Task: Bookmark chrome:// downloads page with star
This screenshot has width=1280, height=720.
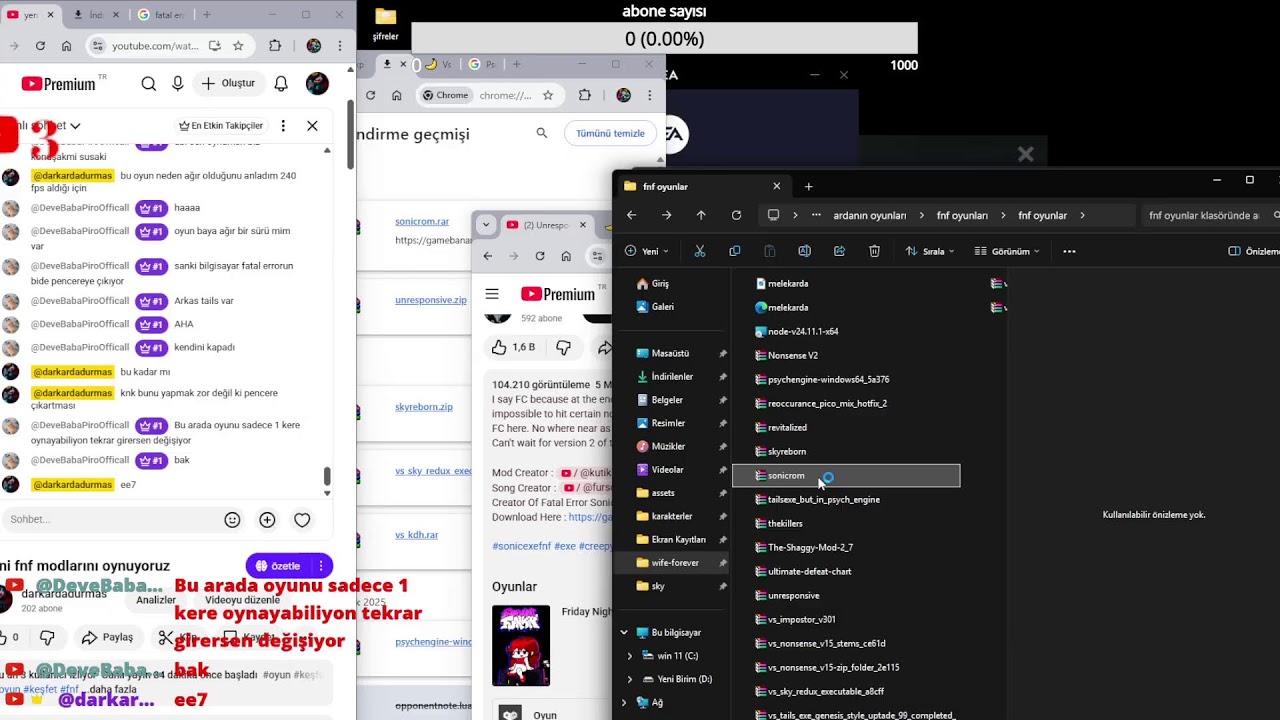Action: [548, 95]
